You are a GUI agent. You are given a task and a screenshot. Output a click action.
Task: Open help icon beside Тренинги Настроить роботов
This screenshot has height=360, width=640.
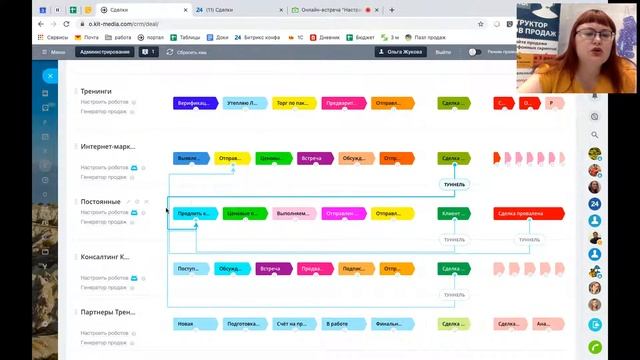(x=133, y=102)
